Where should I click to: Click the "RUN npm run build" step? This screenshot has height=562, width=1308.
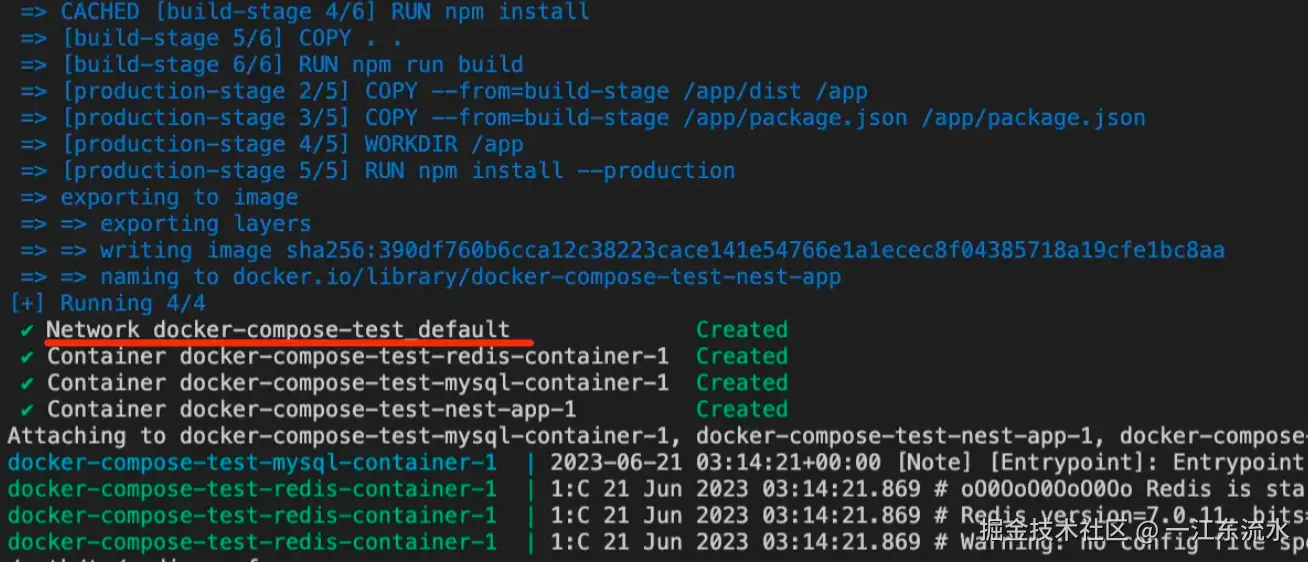click(x=411, y=65)
